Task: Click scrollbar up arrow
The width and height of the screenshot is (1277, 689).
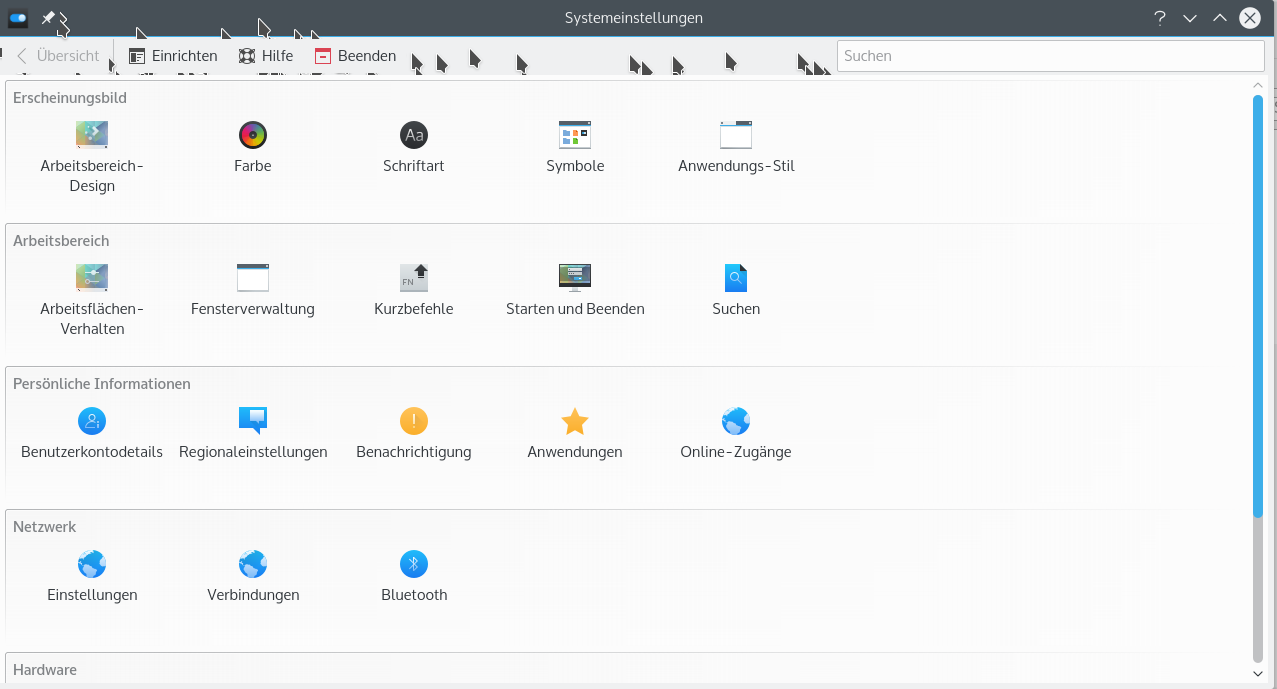Action: [x=1258, y=87]
